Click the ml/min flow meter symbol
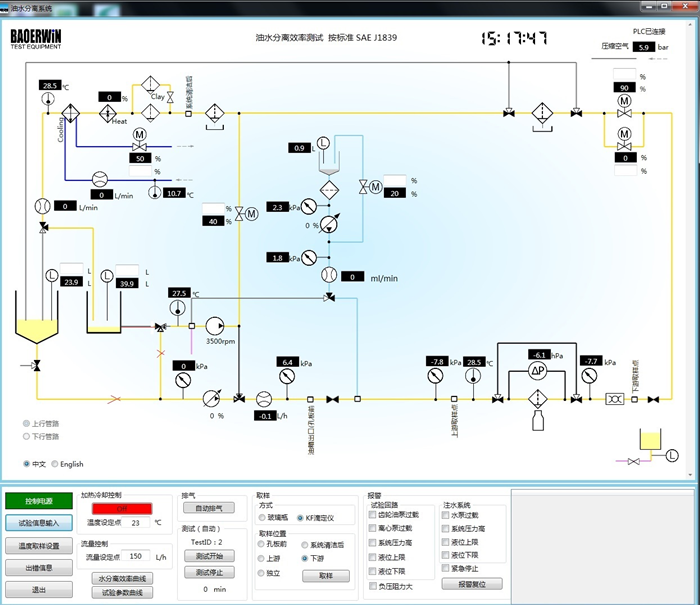Viewport: 700px width, 605px height. click(x=329, y=275)
